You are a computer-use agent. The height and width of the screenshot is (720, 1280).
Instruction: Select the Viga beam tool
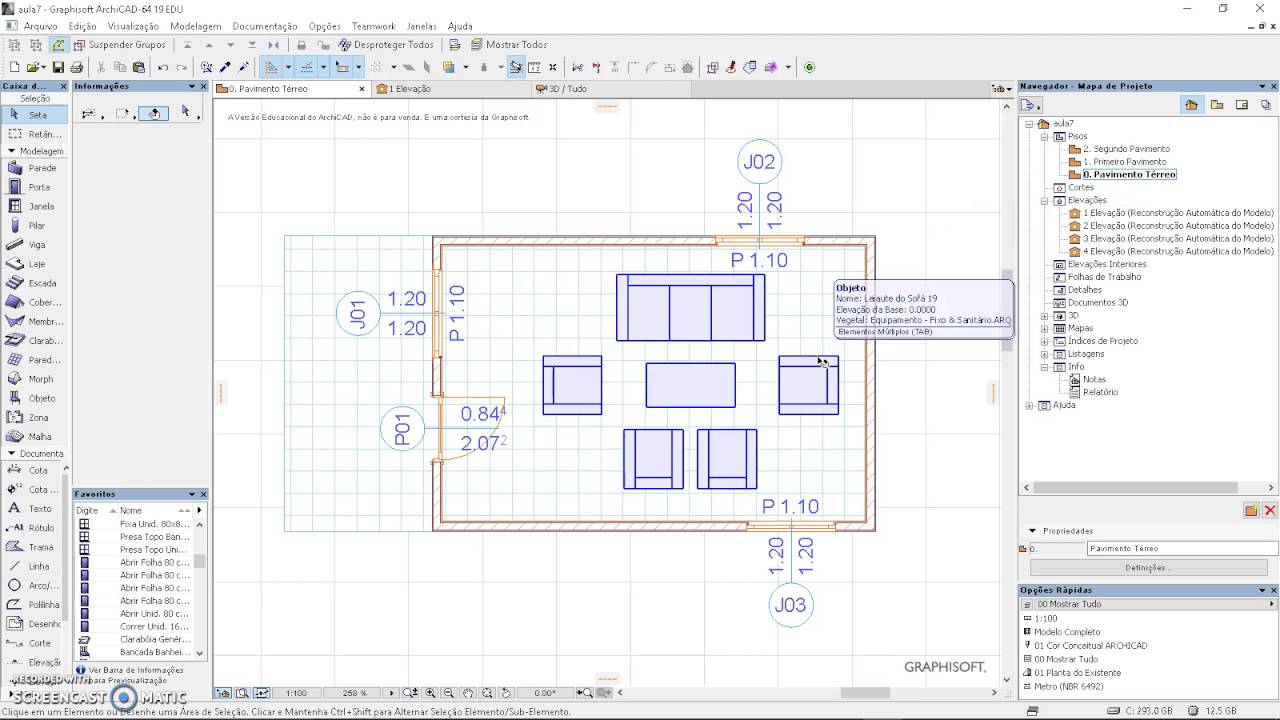pyautogui.click(x=35, y=245)
